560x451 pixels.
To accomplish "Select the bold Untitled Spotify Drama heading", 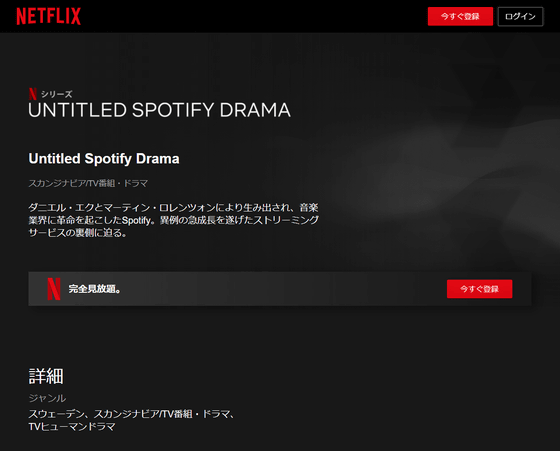I will [x=104, y=159].
